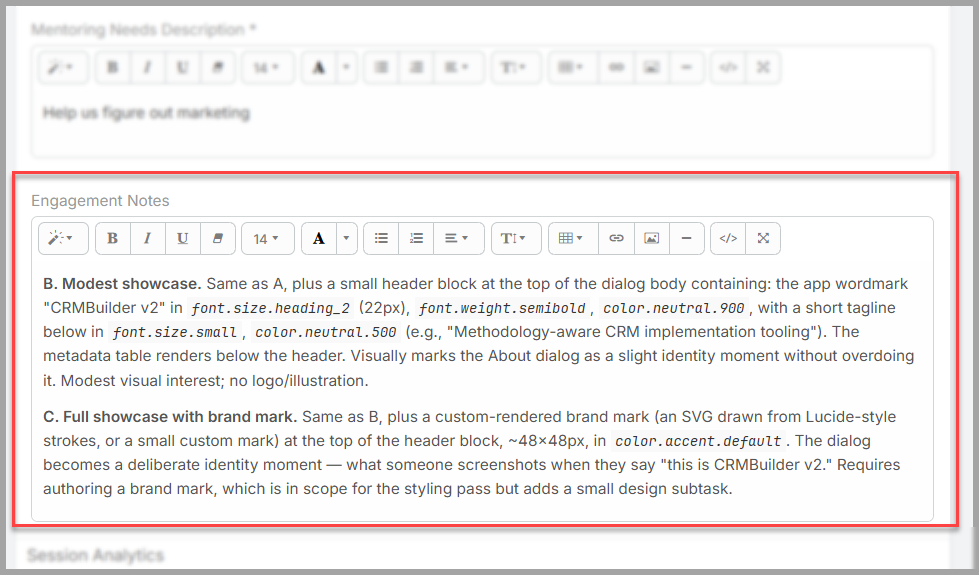
Task: Insert a horizontal rule in Engagement Notes
Action: click(x=686, y=238)
